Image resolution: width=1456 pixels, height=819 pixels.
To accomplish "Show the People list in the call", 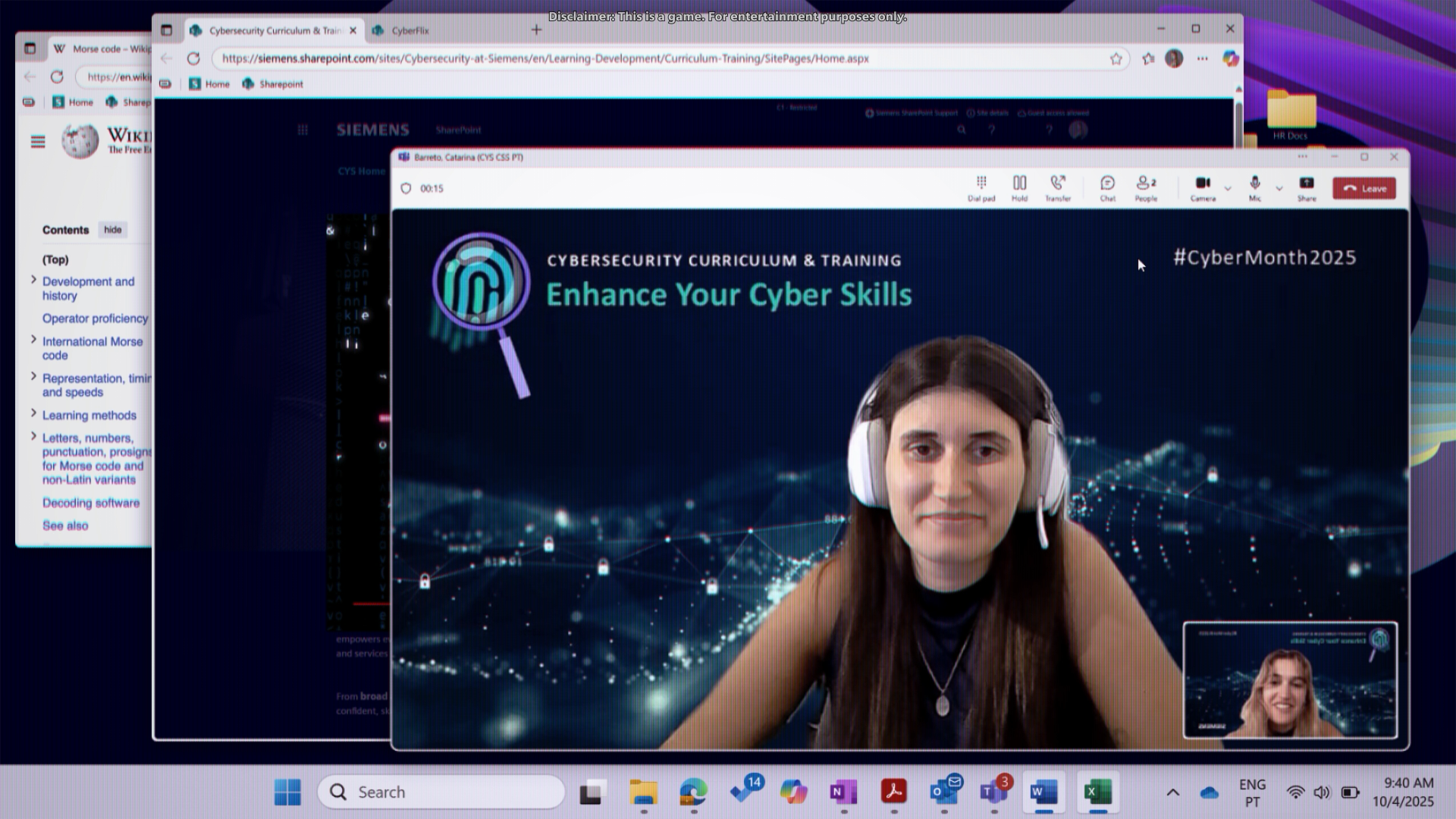I will 1144,188.
